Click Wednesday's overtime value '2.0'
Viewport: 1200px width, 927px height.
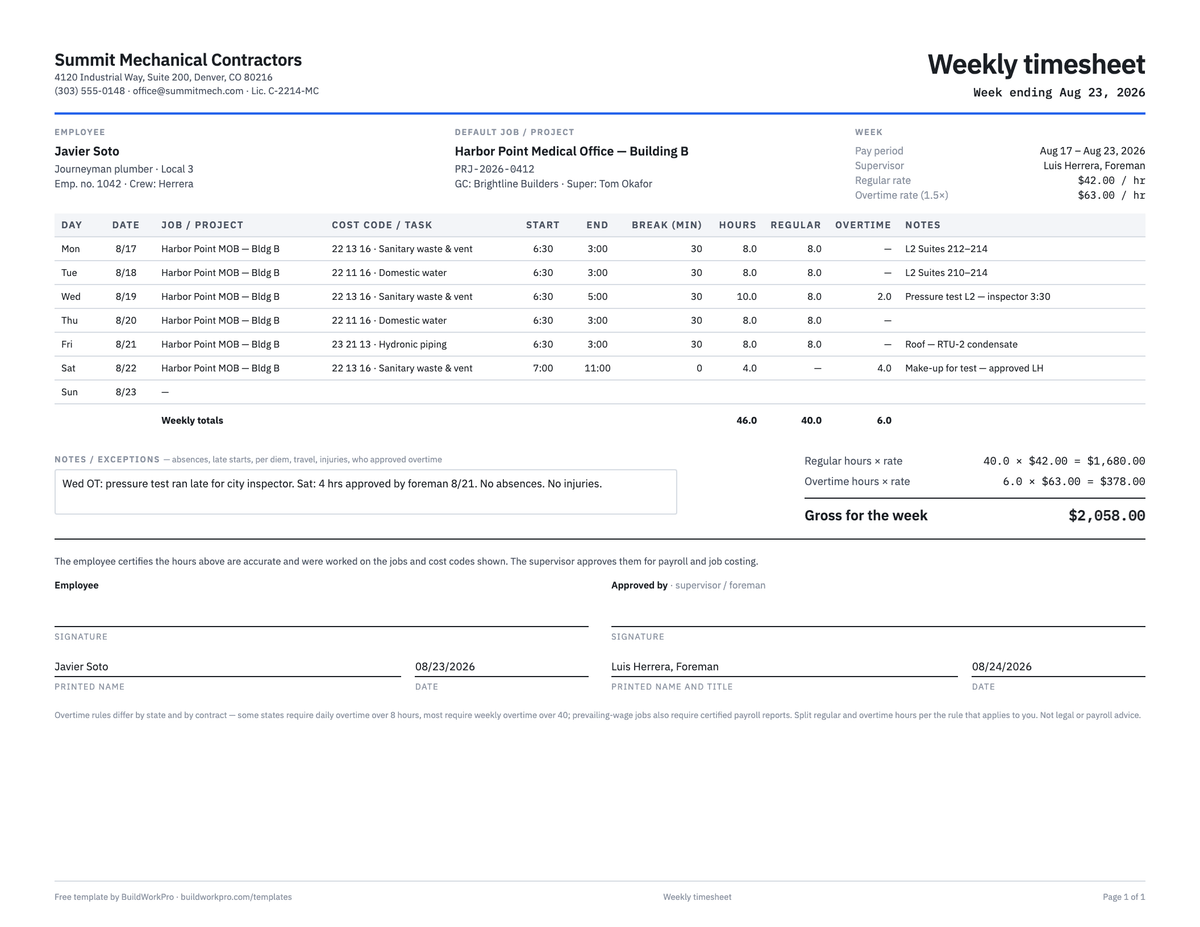point(884,297)
